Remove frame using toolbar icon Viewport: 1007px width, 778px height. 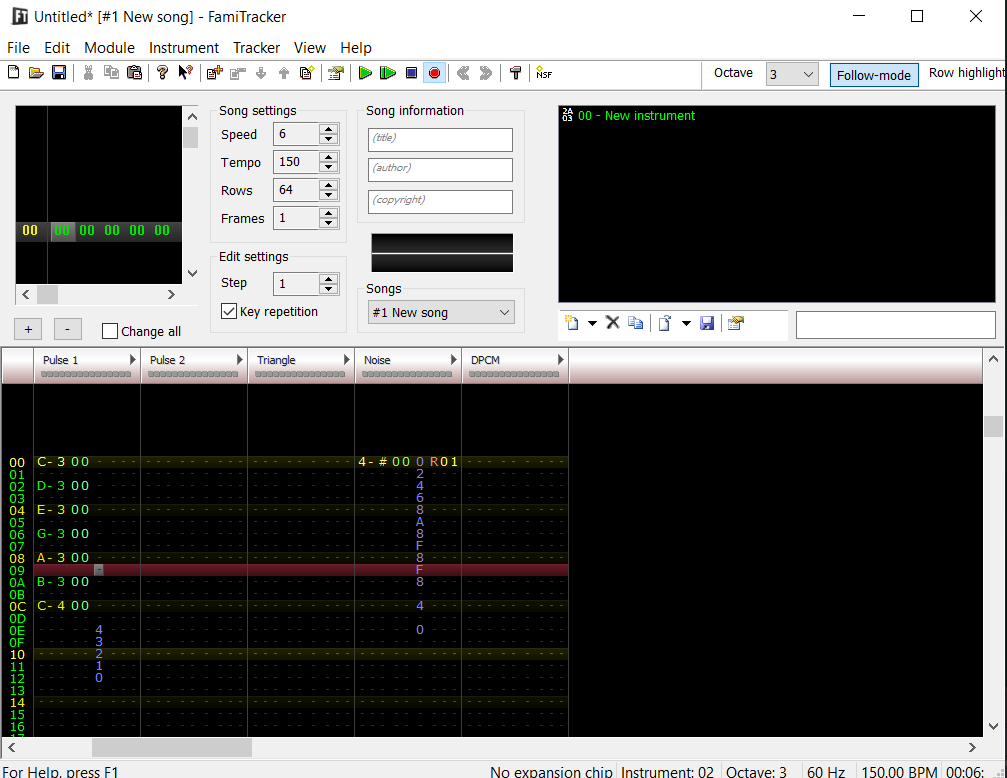click(x=238, y=73)
